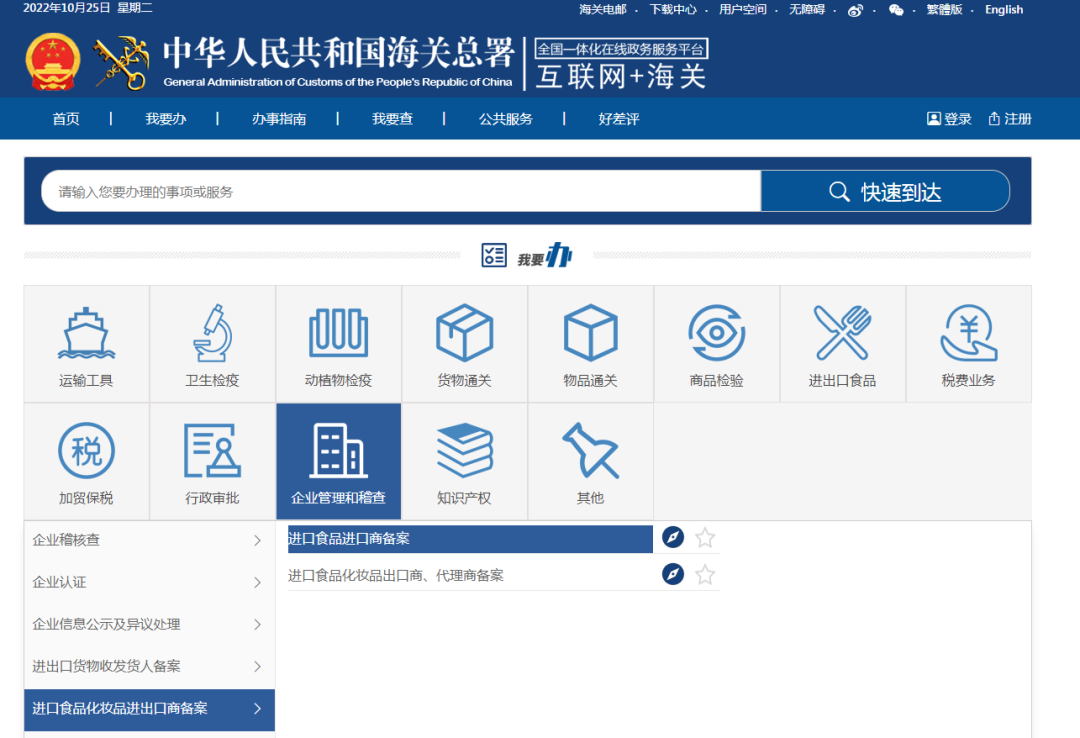This screenshot has height=738, width=1080.
Task: Open the 知识产权 books icon
Action: click(x=464, y=452)
